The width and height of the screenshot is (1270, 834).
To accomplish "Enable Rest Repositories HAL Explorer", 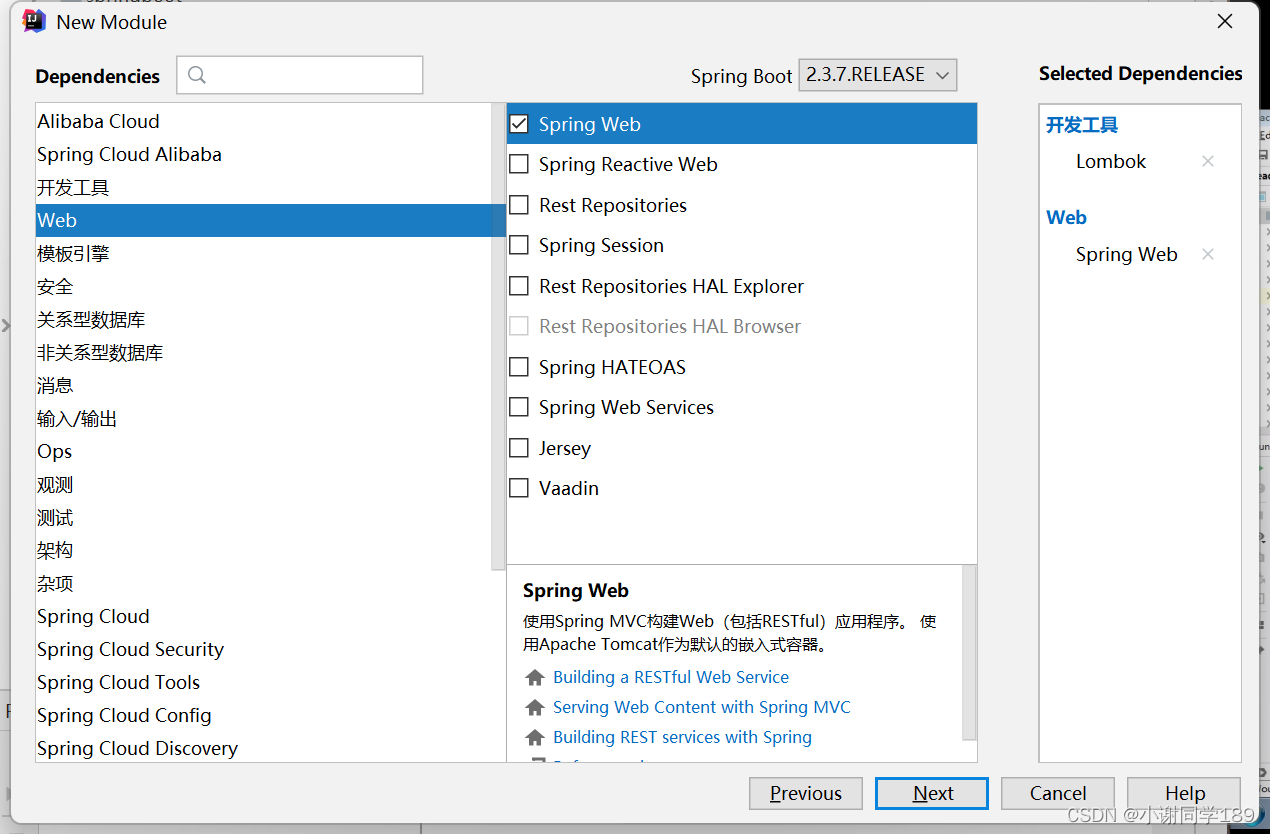I will (519, 286).
